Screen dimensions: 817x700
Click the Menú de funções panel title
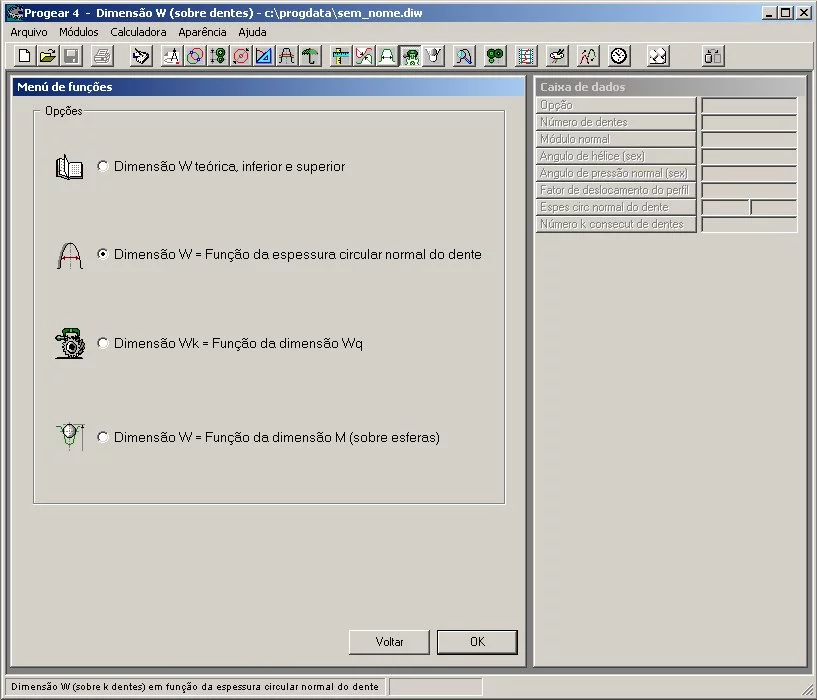pos(65,87)
